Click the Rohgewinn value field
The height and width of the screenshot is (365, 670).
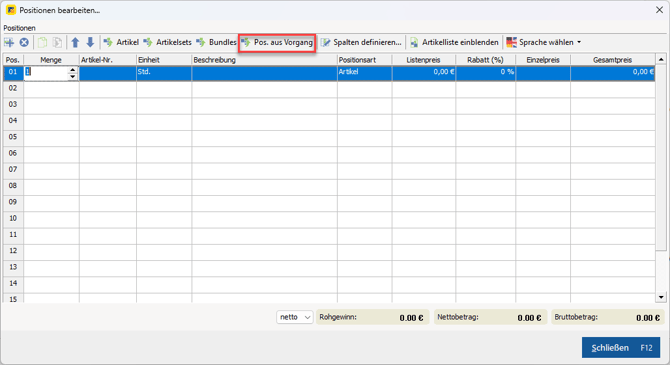pyautogui.click(x=372, y=318)
